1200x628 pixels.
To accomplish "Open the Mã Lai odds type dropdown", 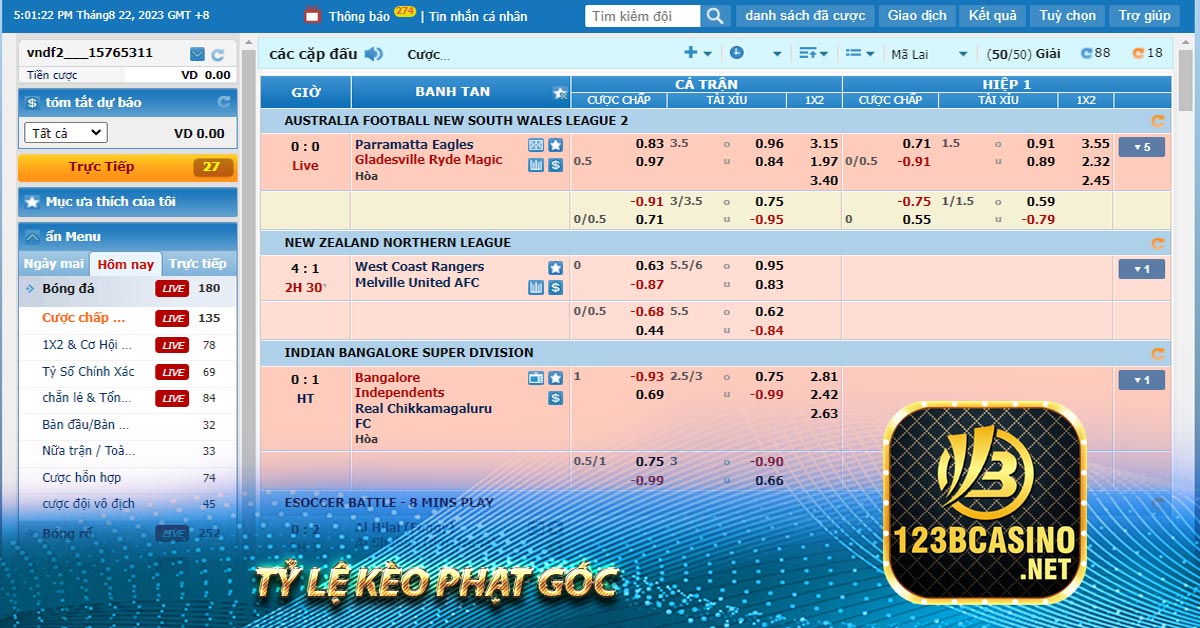I will click(x=930, y=54).
